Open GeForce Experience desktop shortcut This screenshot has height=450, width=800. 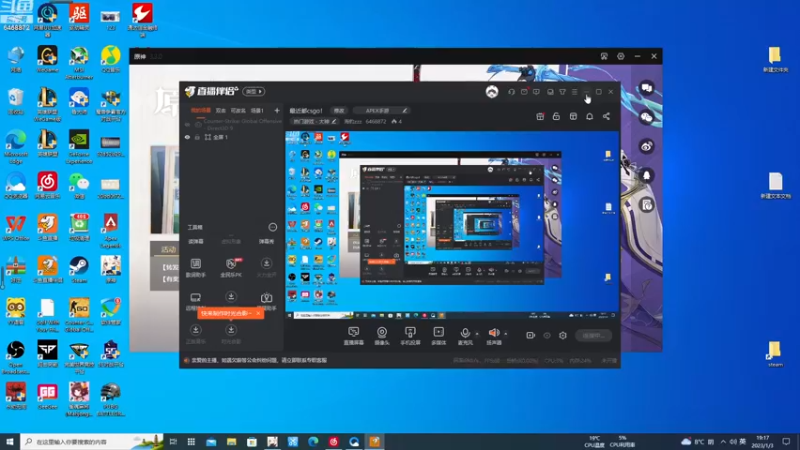coord(79,147)
